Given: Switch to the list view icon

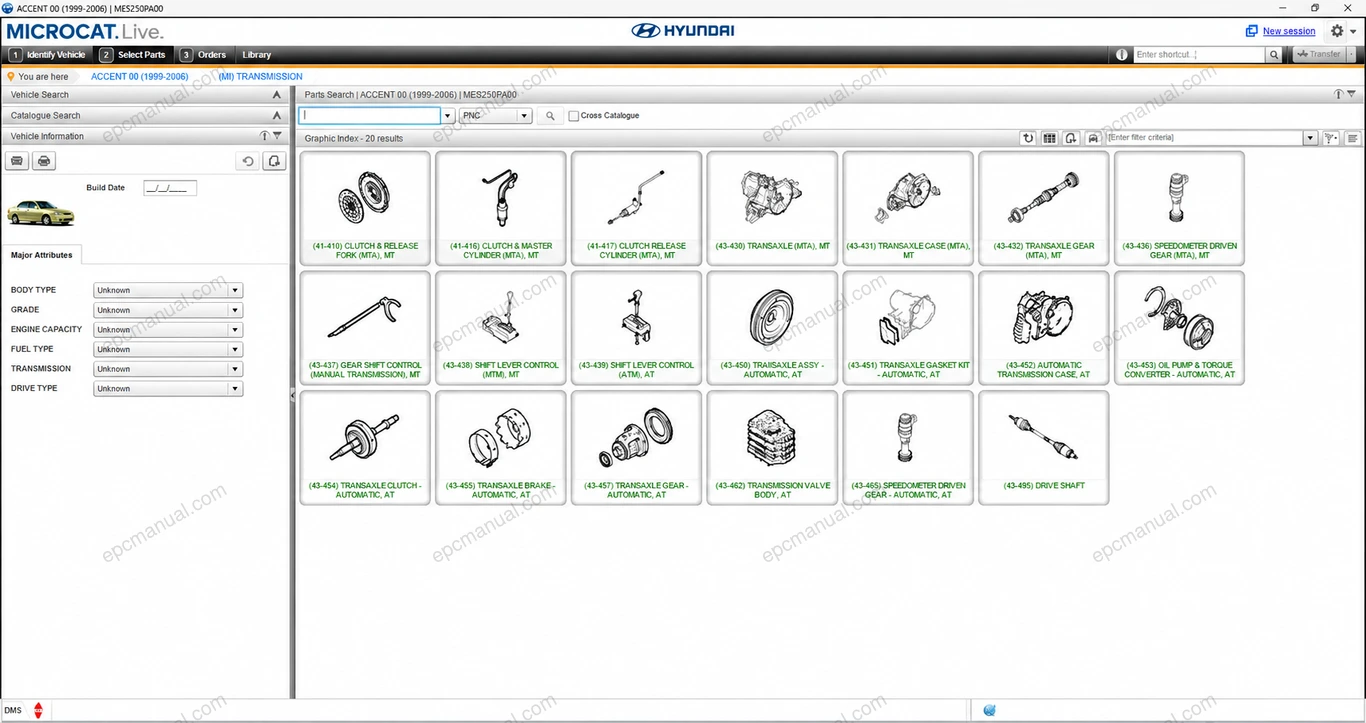Looking at the screenshot, I should pos(1353,138).
